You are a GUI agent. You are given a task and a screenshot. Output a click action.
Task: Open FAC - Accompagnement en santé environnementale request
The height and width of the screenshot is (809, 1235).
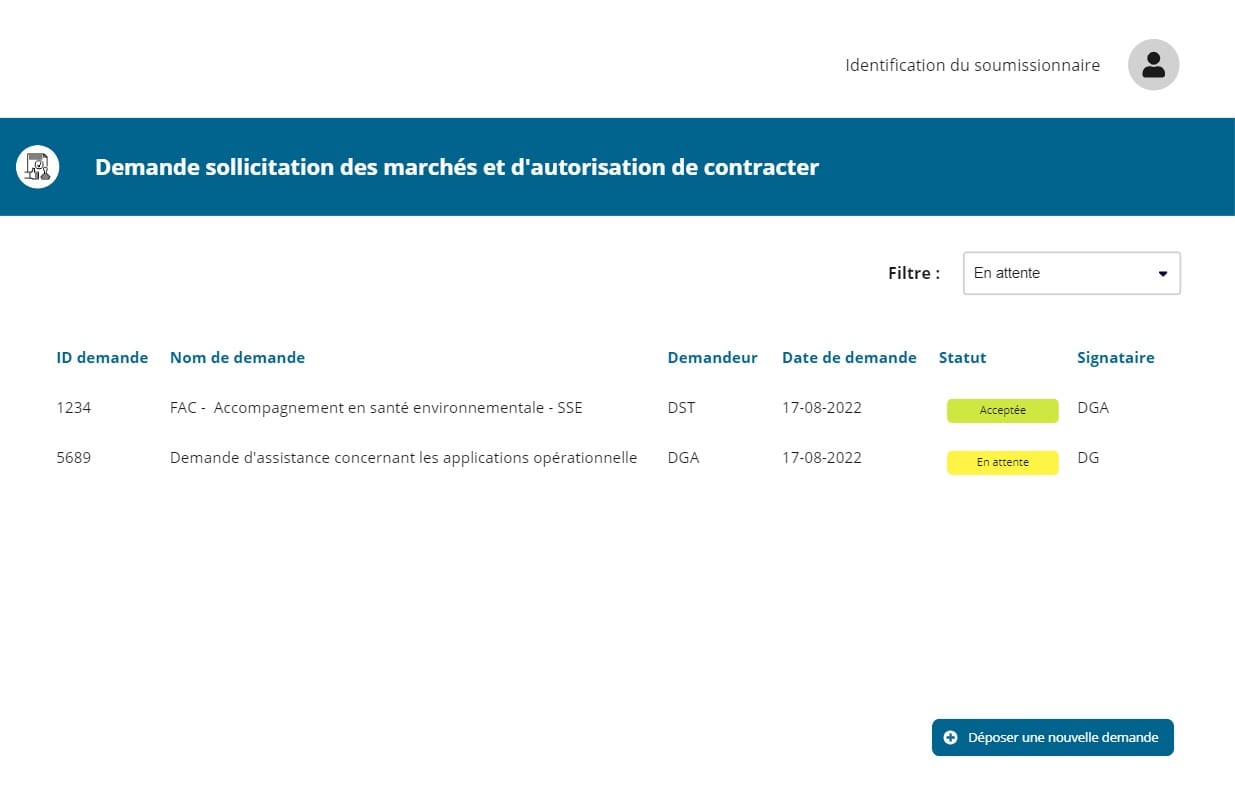pyautogui.click(x=376, y=408)
